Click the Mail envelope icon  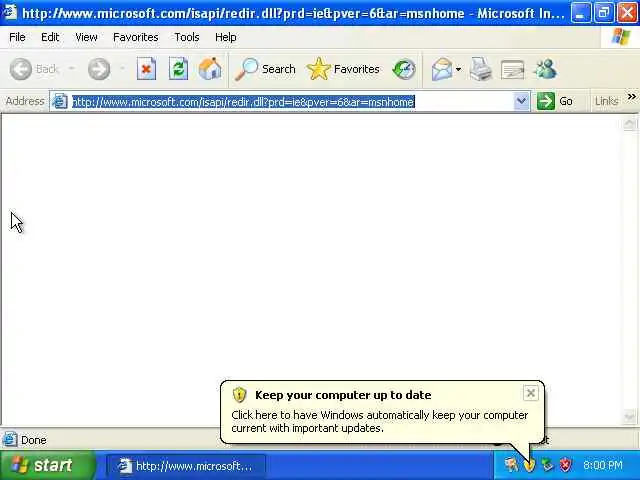pyautogui.click(x=442, y=69)
